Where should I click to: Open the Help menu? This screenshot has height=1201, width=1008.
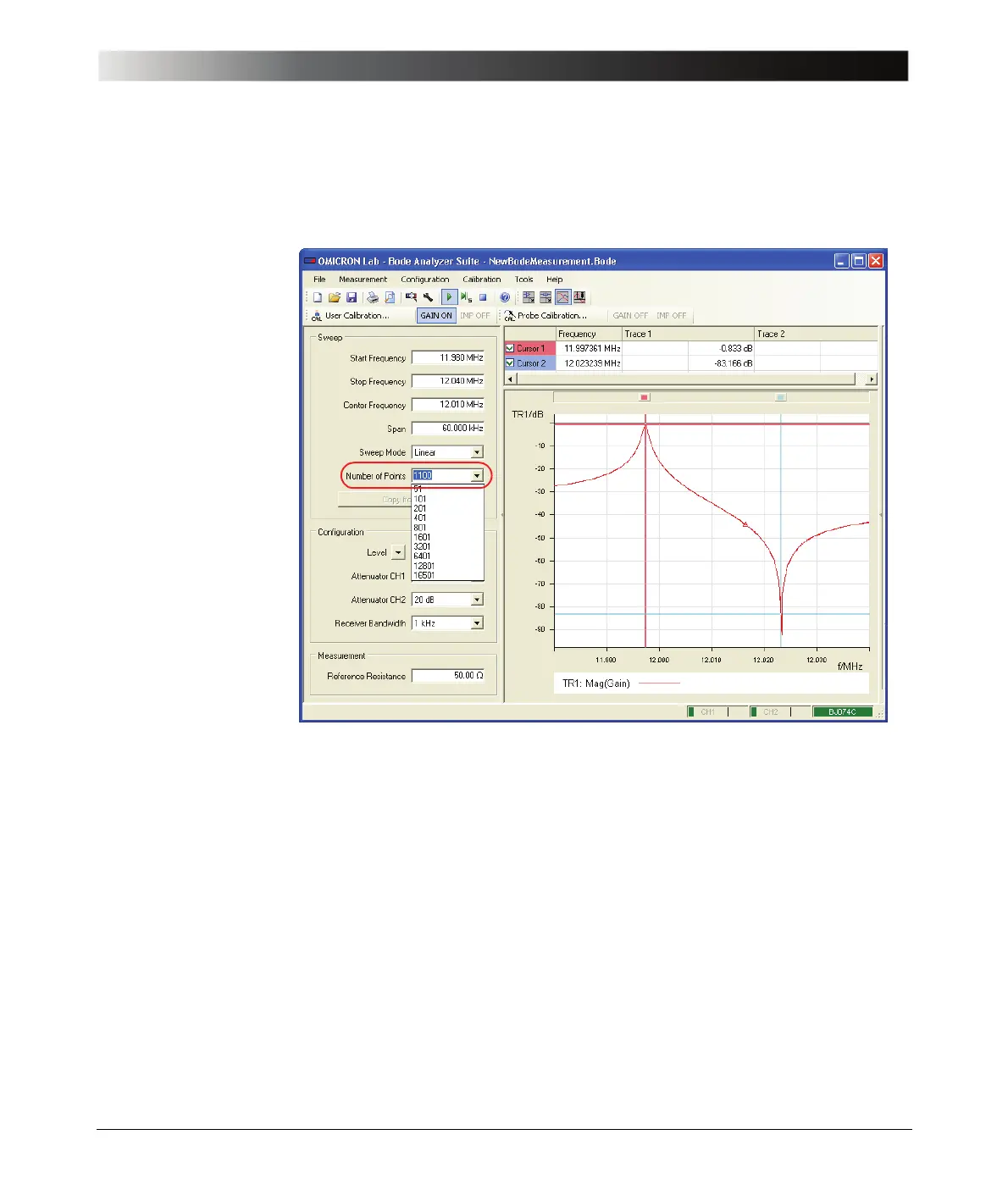[555, 279]
